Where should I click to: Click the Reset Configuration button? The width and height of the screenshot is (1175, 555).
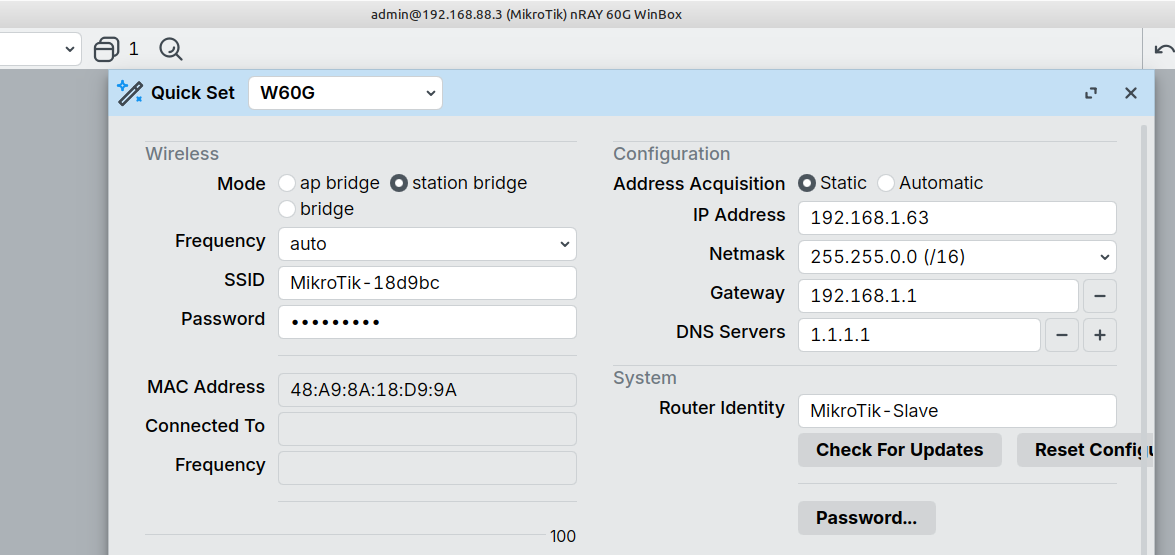click(x=1084, y=449)
